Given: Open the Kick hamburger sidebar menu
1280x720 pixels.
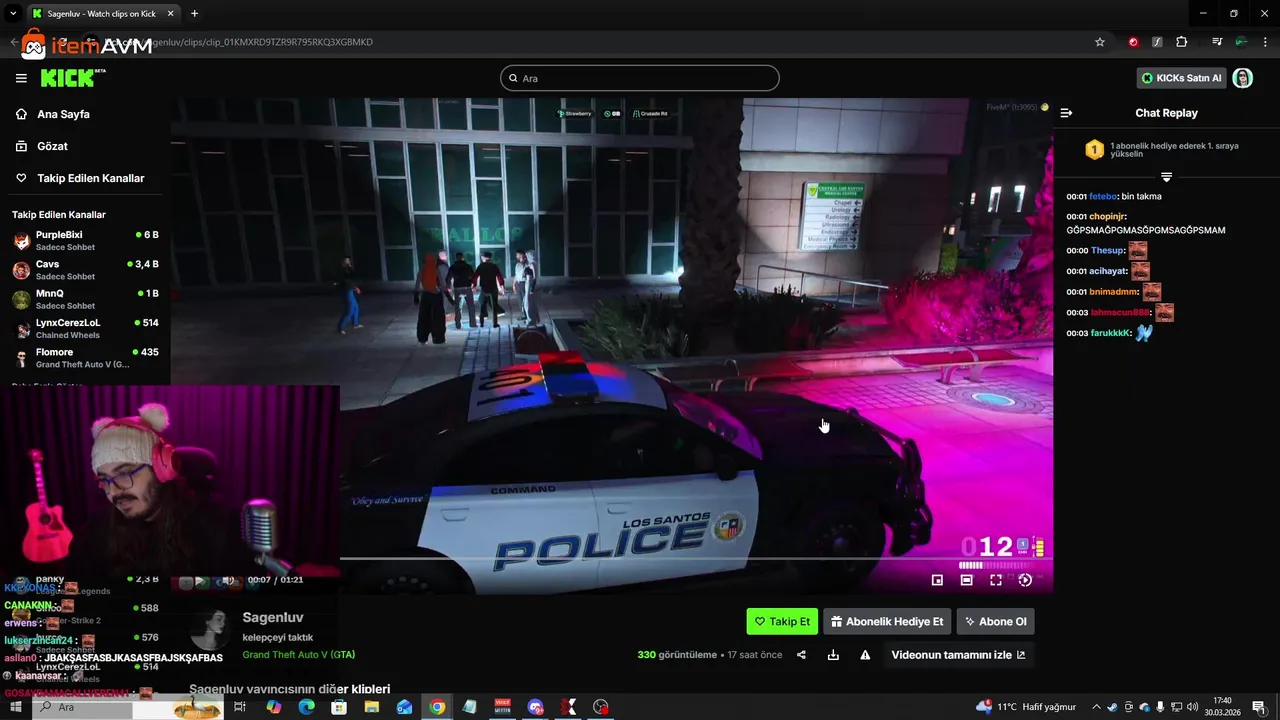Looking at the screenshot, I should pyautogui.click(x=21, y=78).
